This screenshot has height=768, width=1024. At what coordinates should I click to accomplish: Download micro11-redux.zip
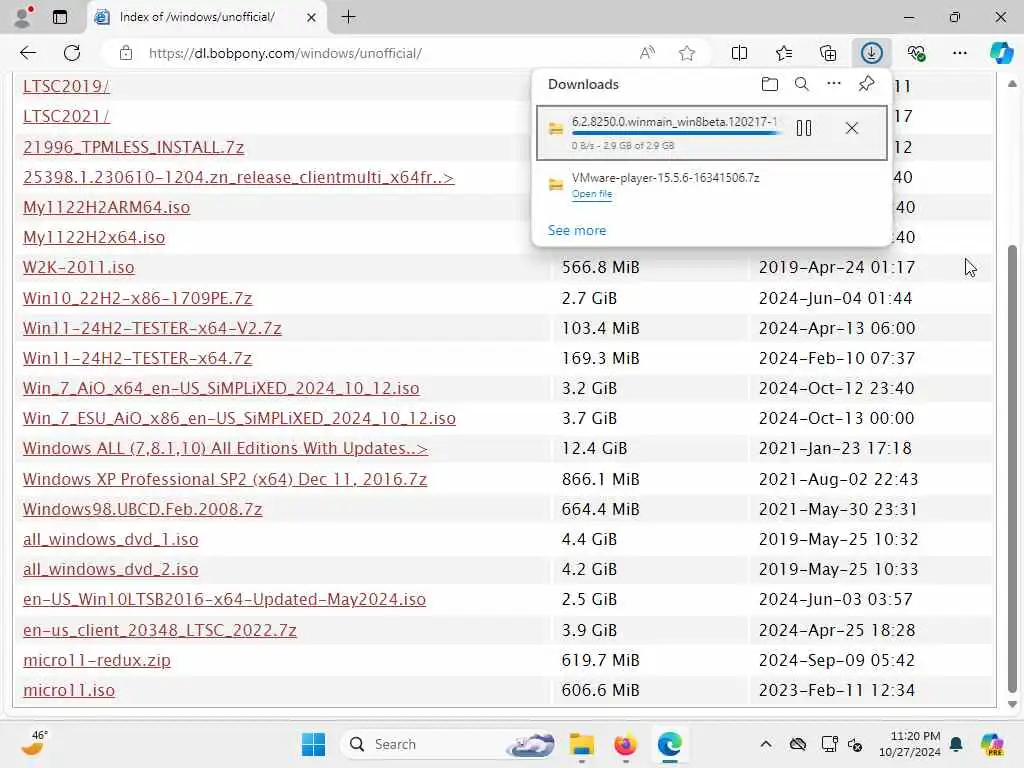97,660
